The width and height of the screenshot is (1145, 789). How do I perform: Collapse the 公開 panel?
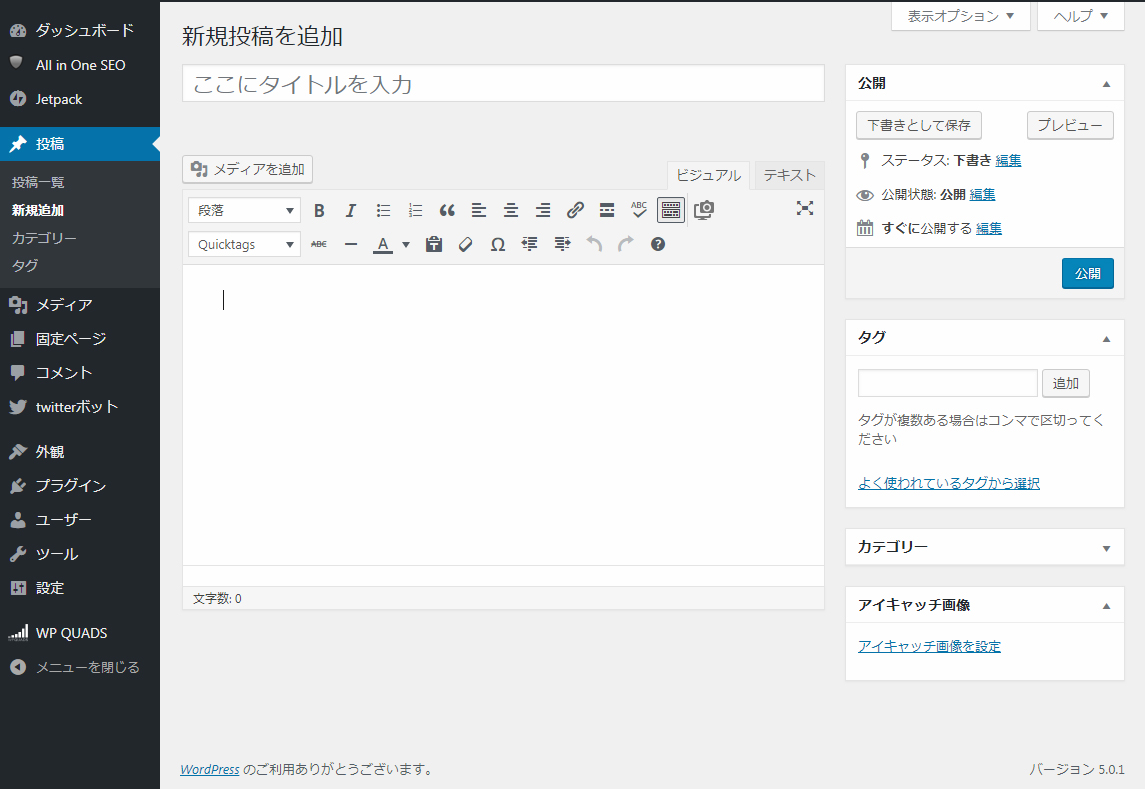(x=1106, y=84)
